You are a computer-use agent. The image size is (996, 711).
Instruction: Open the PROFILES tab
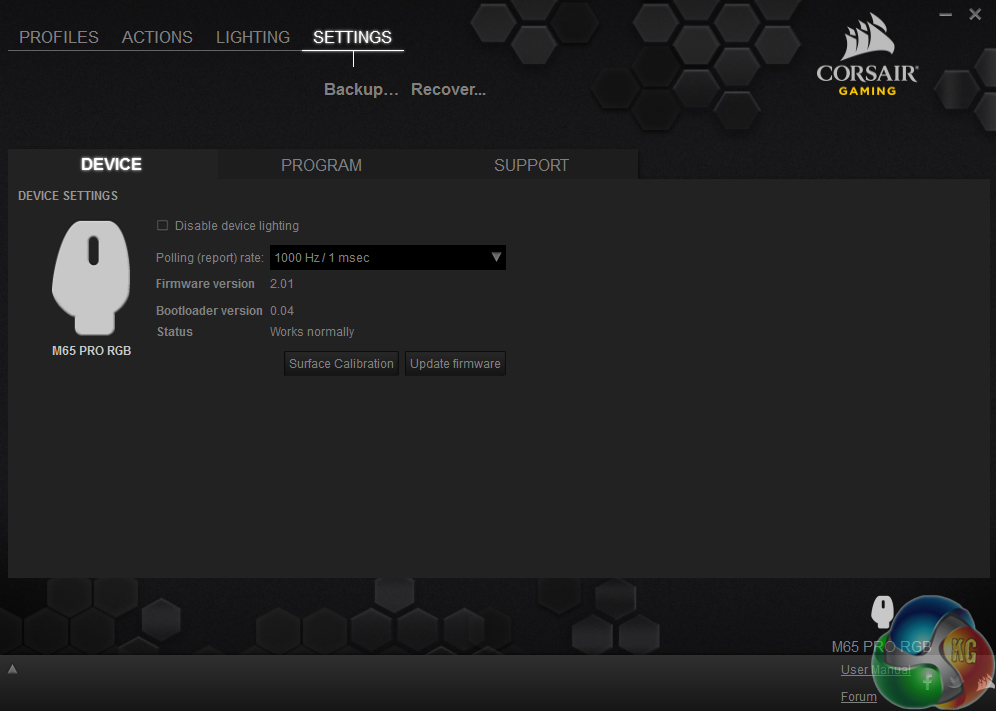(x=58, y=37)
